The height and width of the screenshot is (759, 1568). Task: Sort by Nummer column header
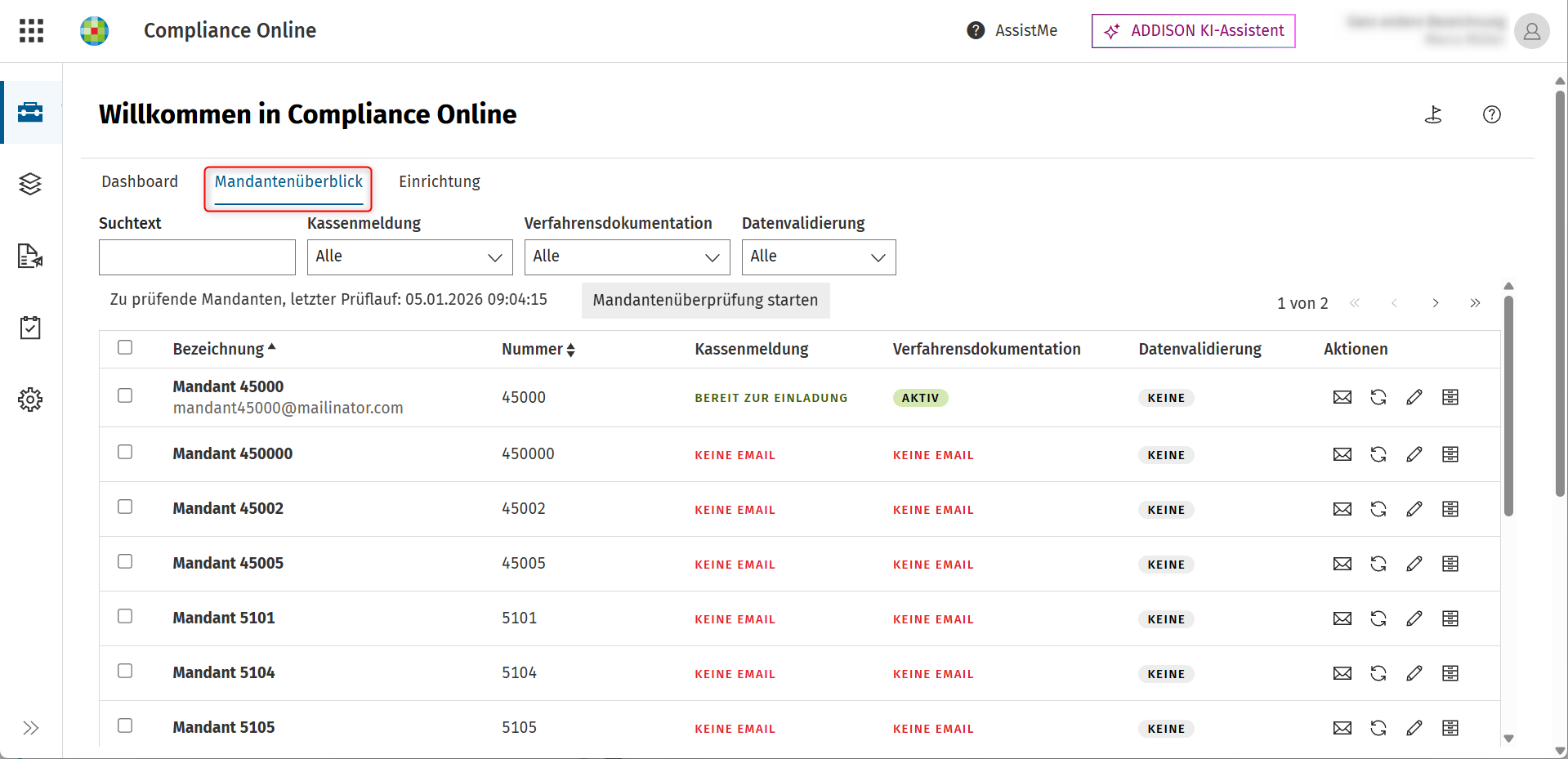pyautogui.click(x=538, y=349)
